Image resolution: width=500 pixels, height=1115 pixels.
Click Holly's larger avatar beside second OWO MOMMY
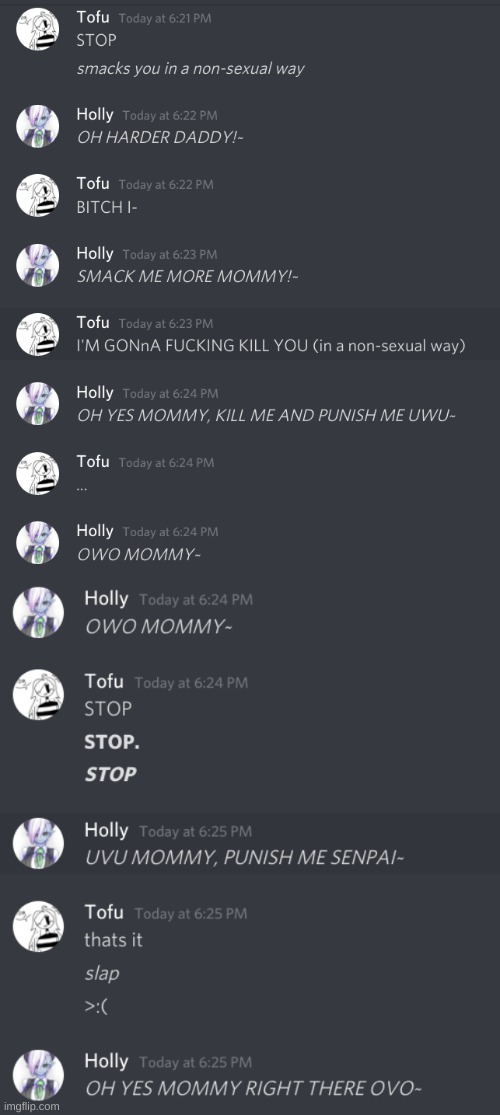[x=38, y=612]
